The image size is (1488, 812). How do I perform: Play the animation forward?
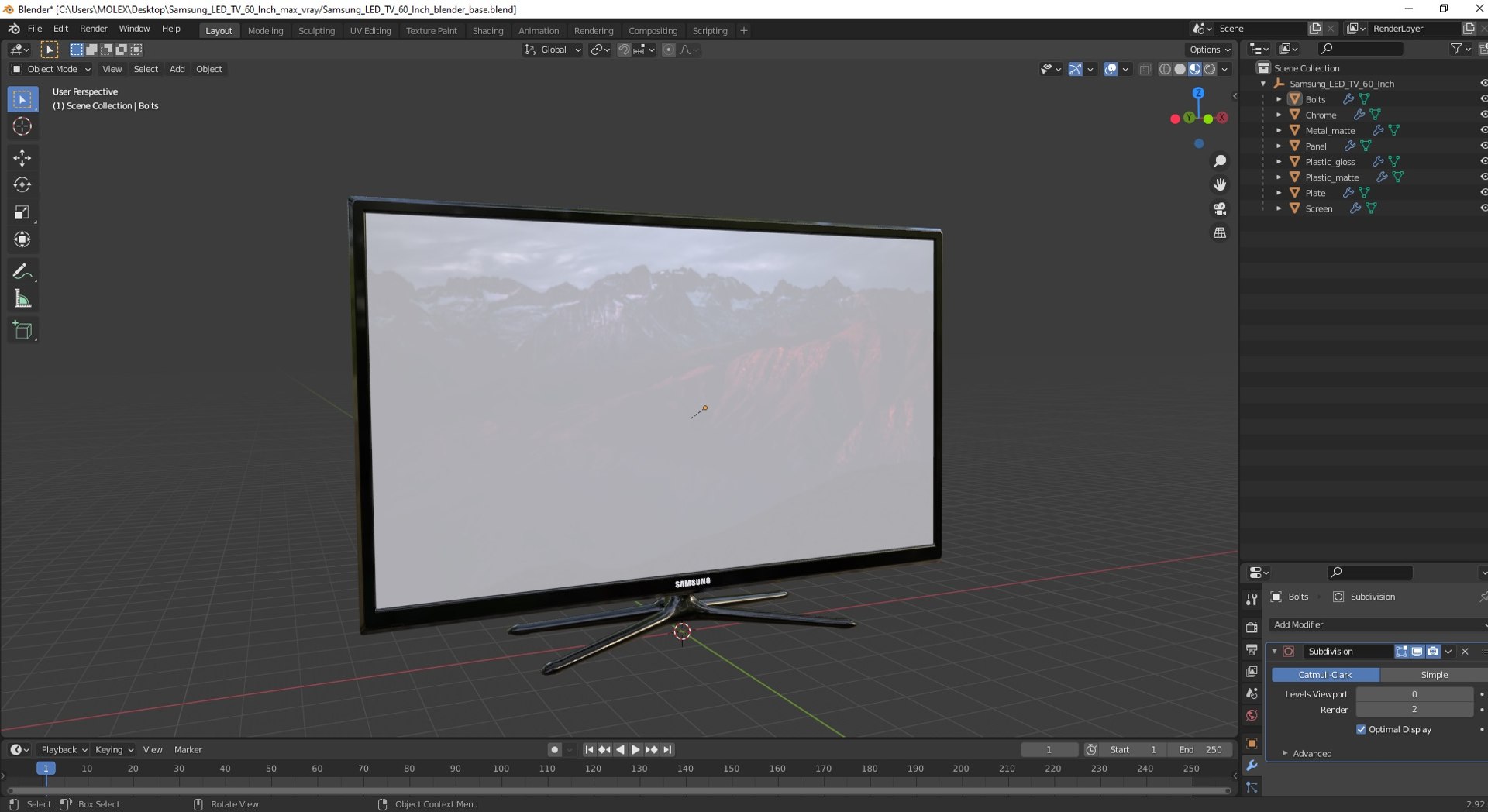tap(635, 749)
